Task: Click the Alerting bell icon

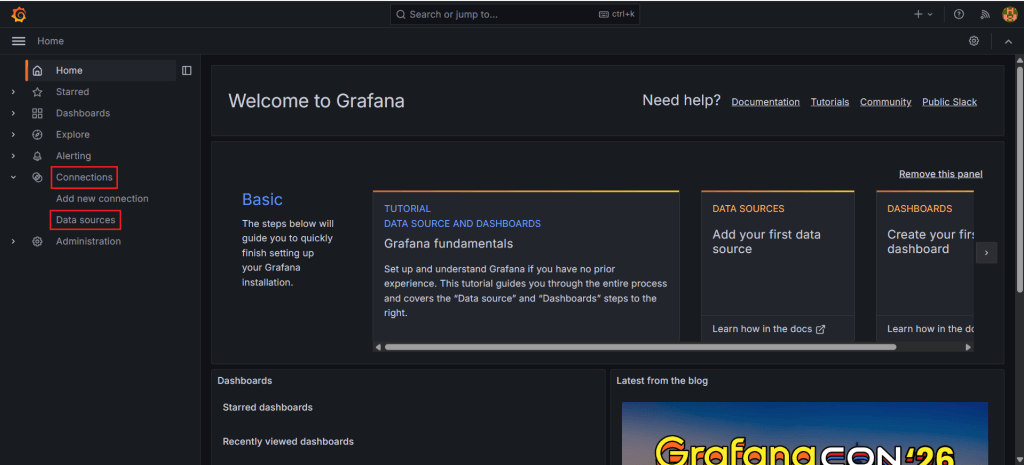Action: coord(37,156)
